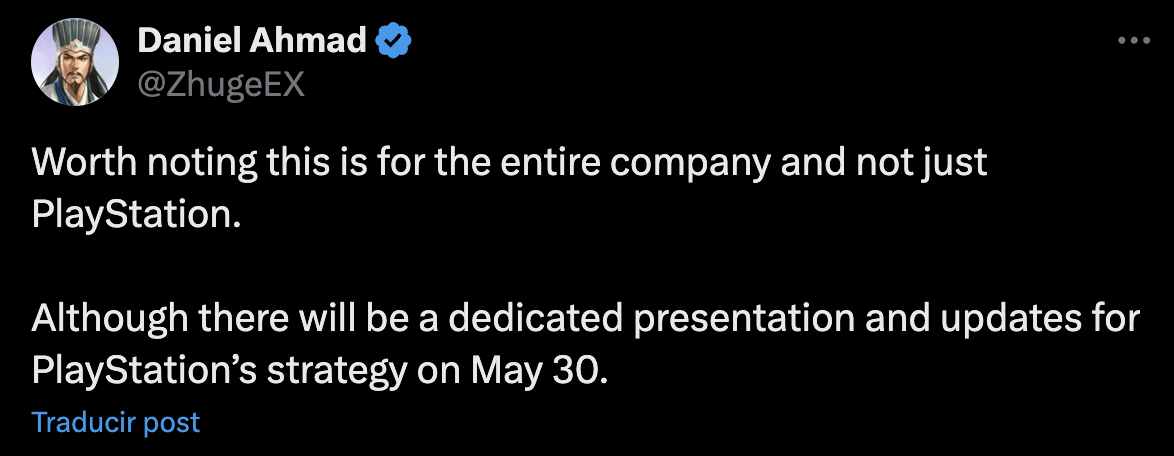1174x456 pixels.
Task: Open the Daniel Ahmad display name
Action: (x=252, y=40)
